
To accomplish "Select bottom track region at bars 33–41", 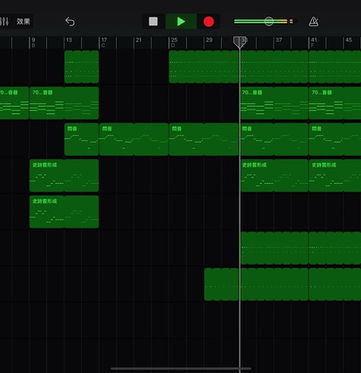I will (274, 284).
